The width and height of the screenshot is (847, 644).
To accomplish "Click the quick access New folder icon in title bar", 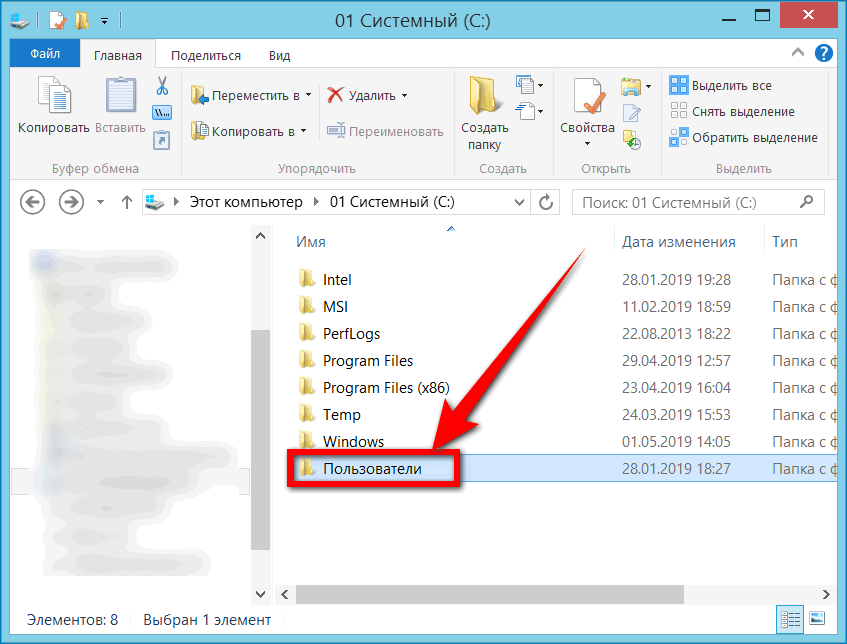I will pyautogui.click(x=82, y=21).
